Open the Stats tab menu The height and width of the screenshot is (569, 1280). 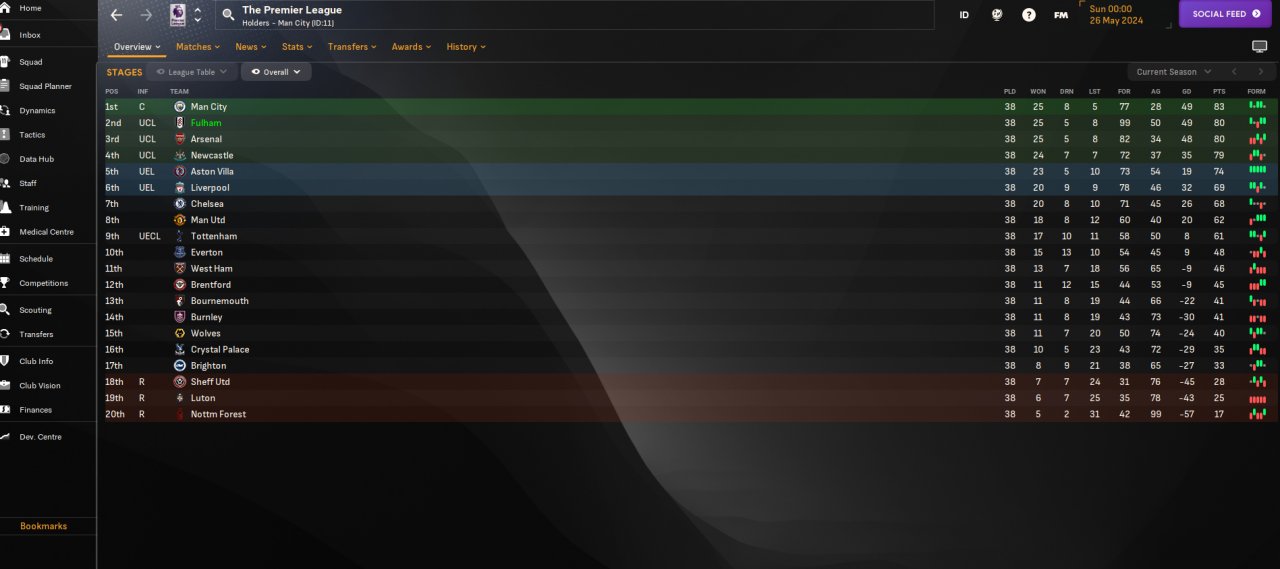click(297, 47)
